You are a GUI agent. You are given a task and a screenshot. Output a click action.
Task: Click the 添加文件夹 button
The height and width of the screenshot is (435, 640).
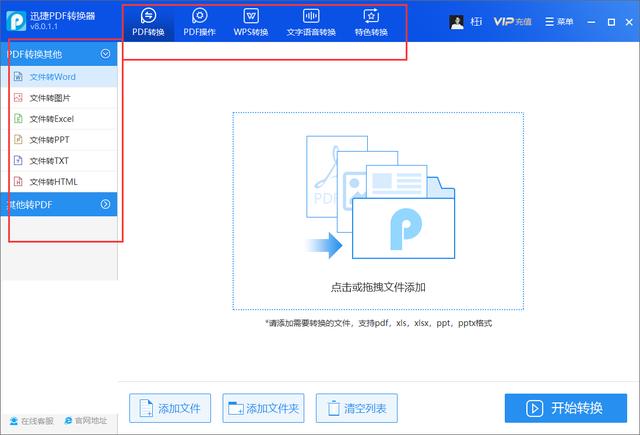coord(263,408)
